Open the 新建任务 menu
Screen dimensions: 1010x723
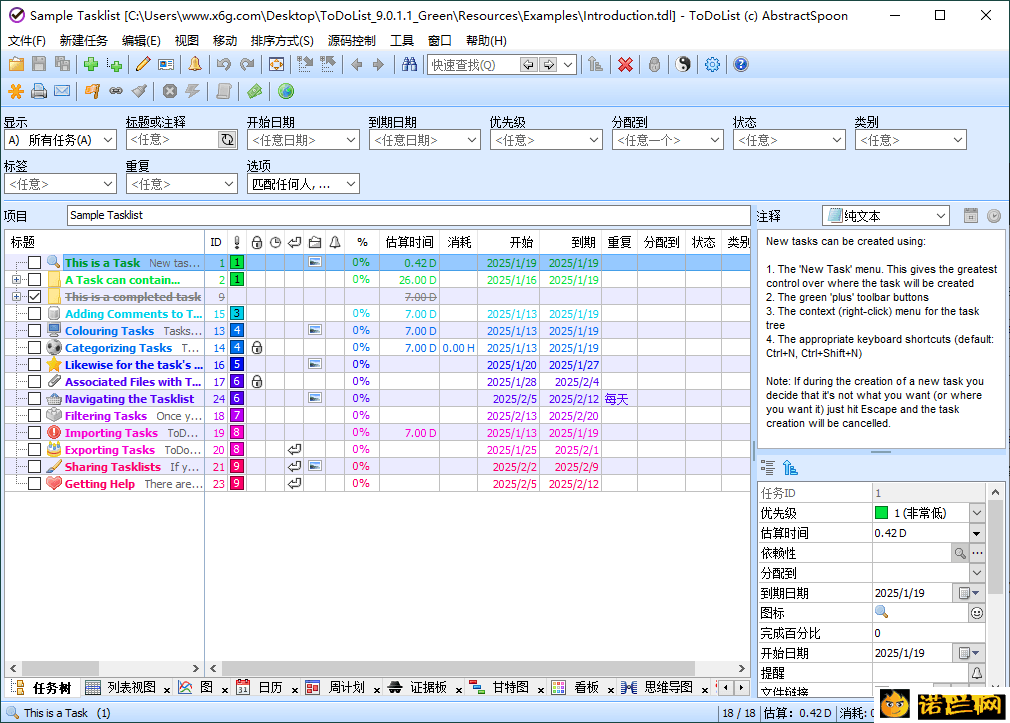84,41
